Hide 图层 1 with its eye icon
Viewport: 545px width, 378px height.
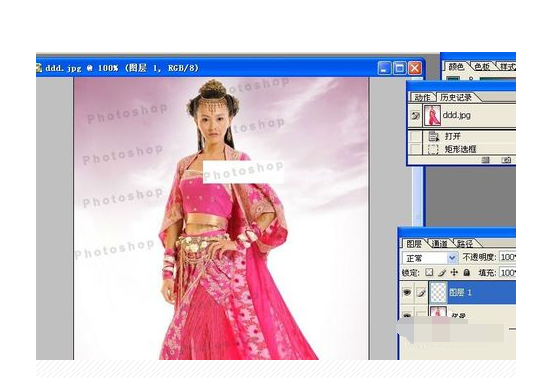point(407,292)
